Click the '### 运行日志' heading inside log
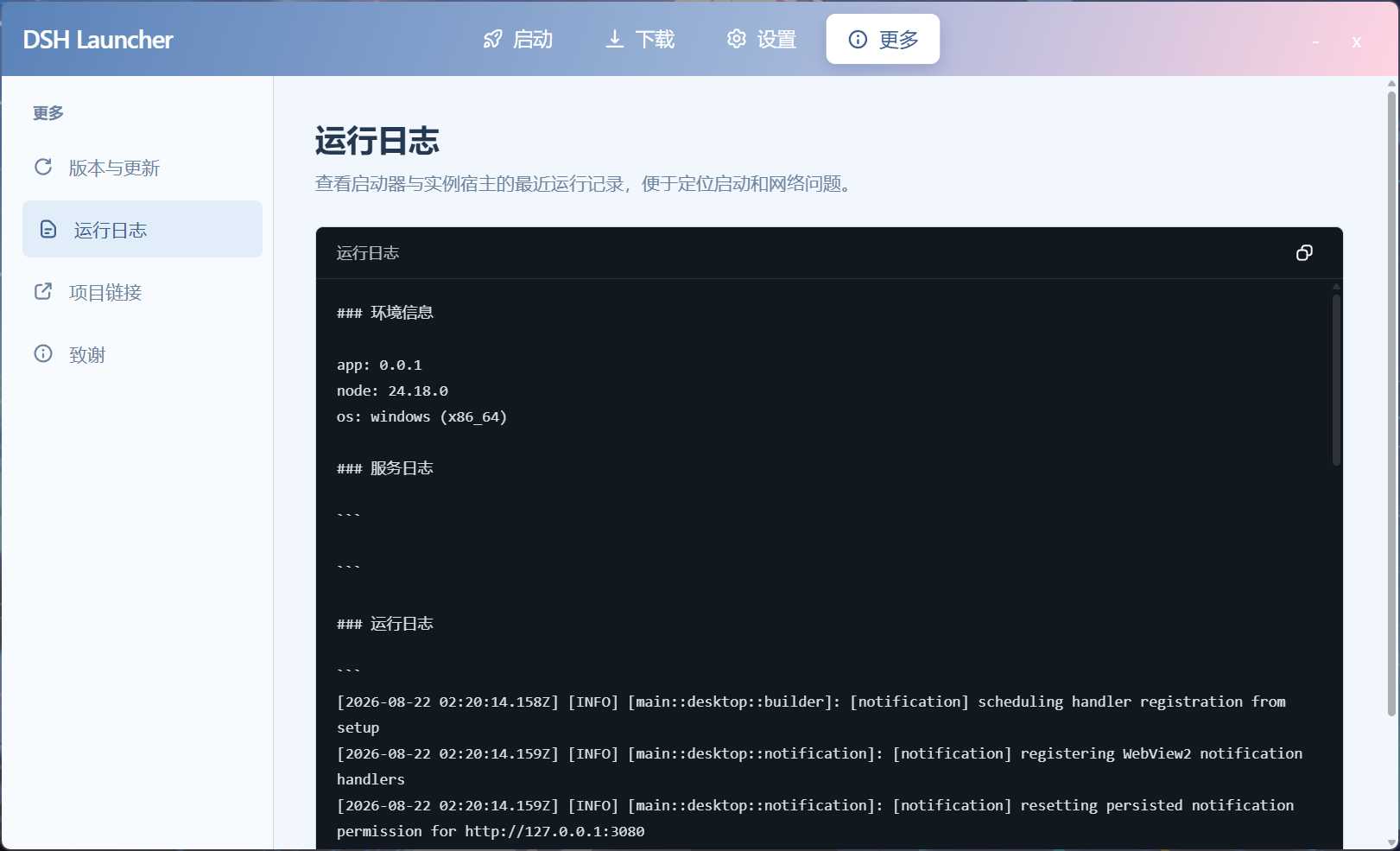Image resolution: width=1400 pixels, height=851 pixels. (x=385, y=624)
